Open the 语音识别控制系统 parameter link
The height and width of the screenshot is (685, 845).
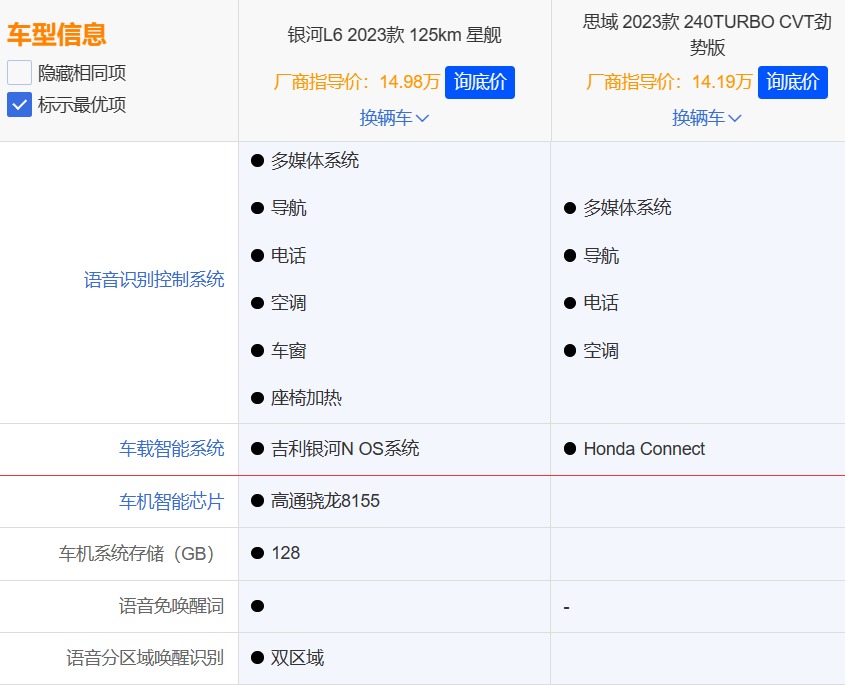pos(154,280)
